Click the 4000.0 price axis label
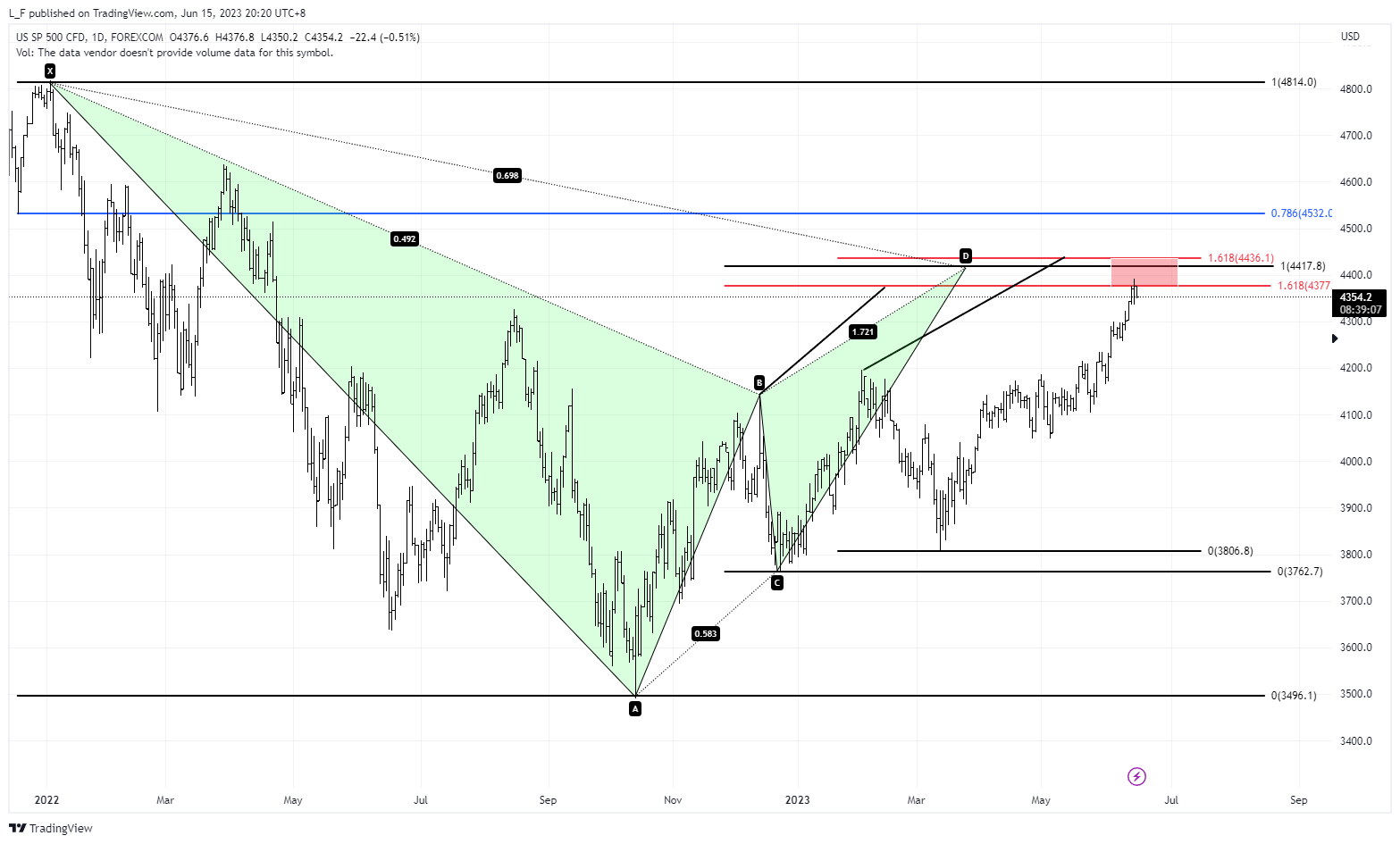Screen dimensions: 1400x844 [x=1356, y=462]
